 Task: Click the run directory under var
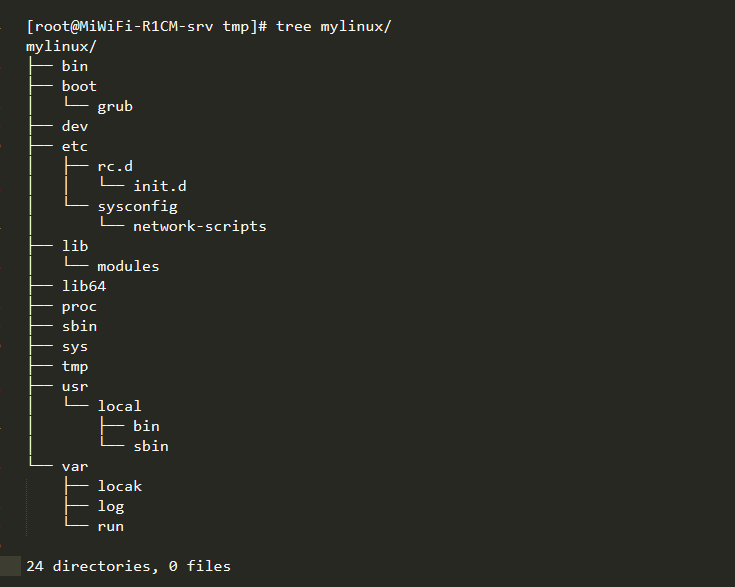(111, 527)
